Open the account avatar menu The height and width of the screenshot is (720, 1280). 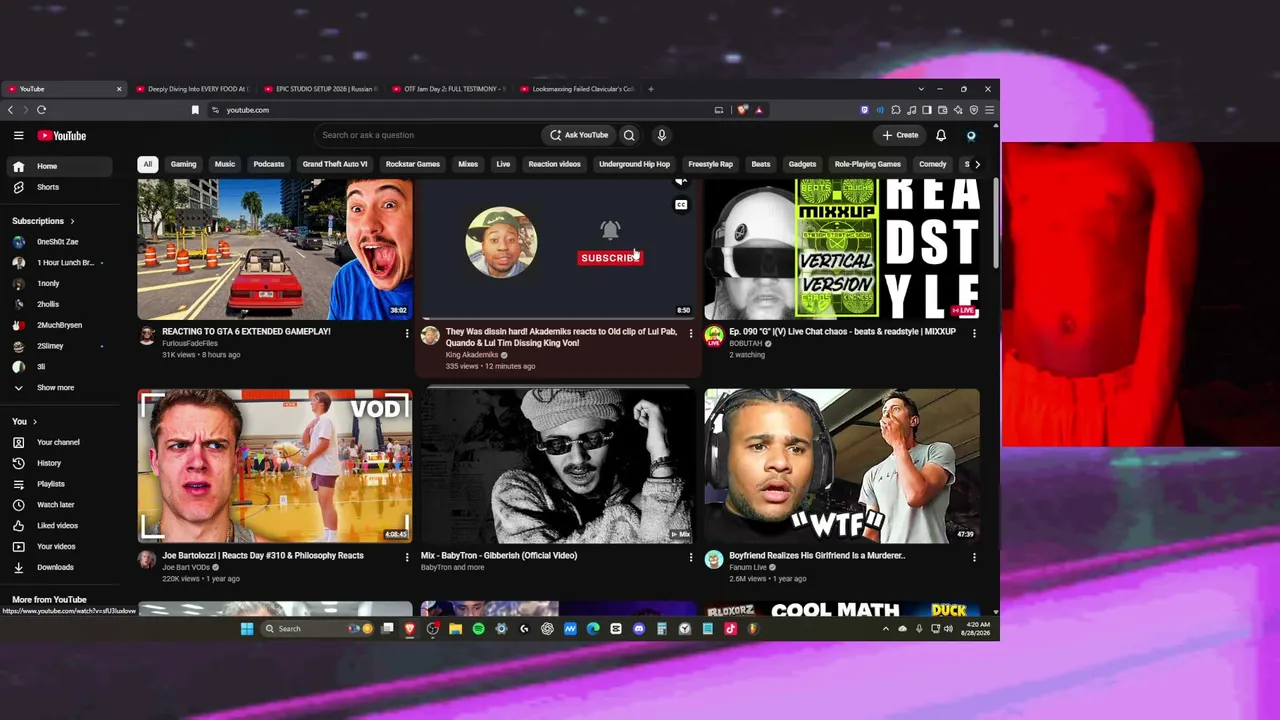[971, 135]
